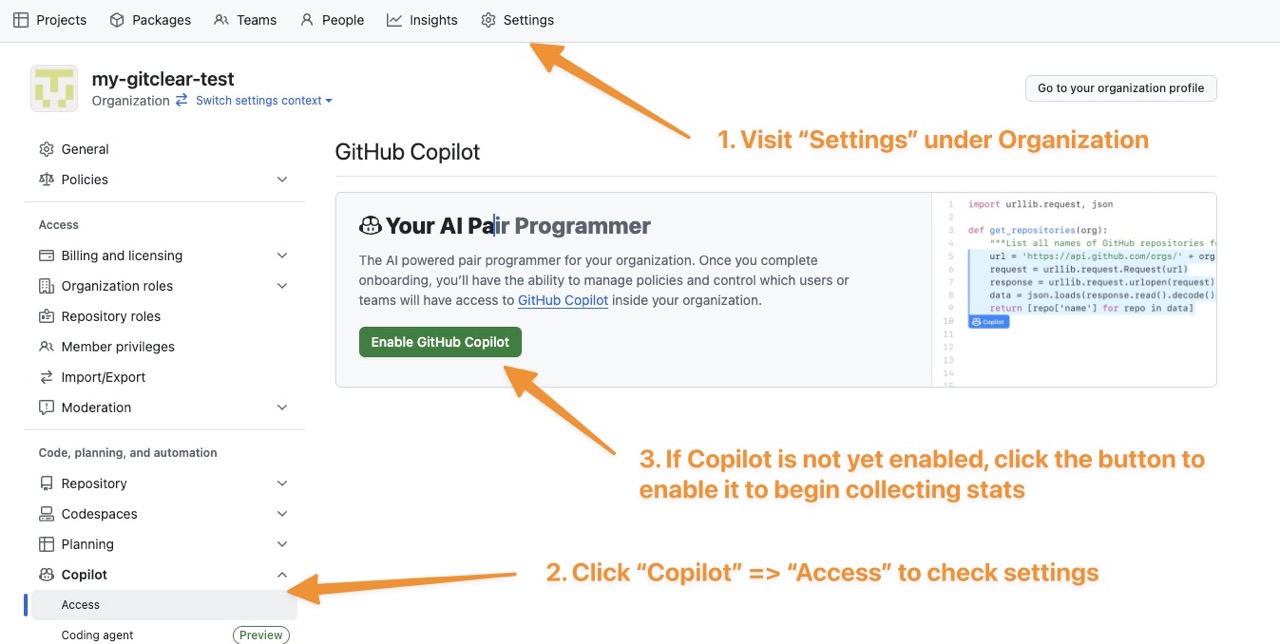Viewport: 1280px width, 644px height.
Task: Open the People tab
Action: tap(332, 20)
